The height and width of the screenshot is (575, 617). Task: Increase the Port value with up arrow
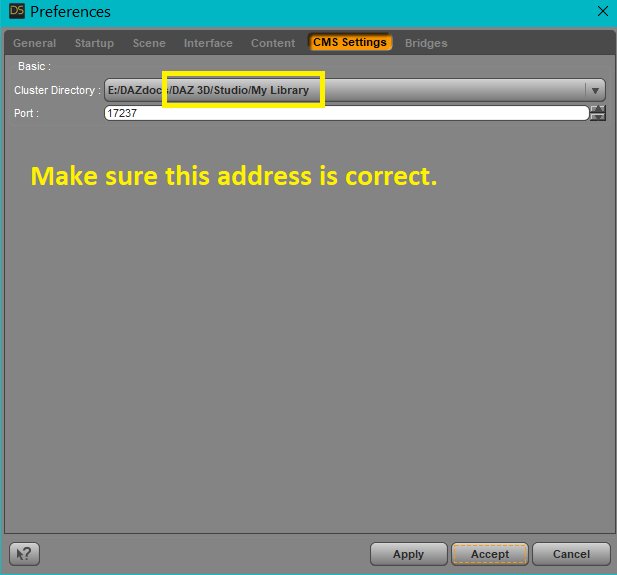pos(598,109)
